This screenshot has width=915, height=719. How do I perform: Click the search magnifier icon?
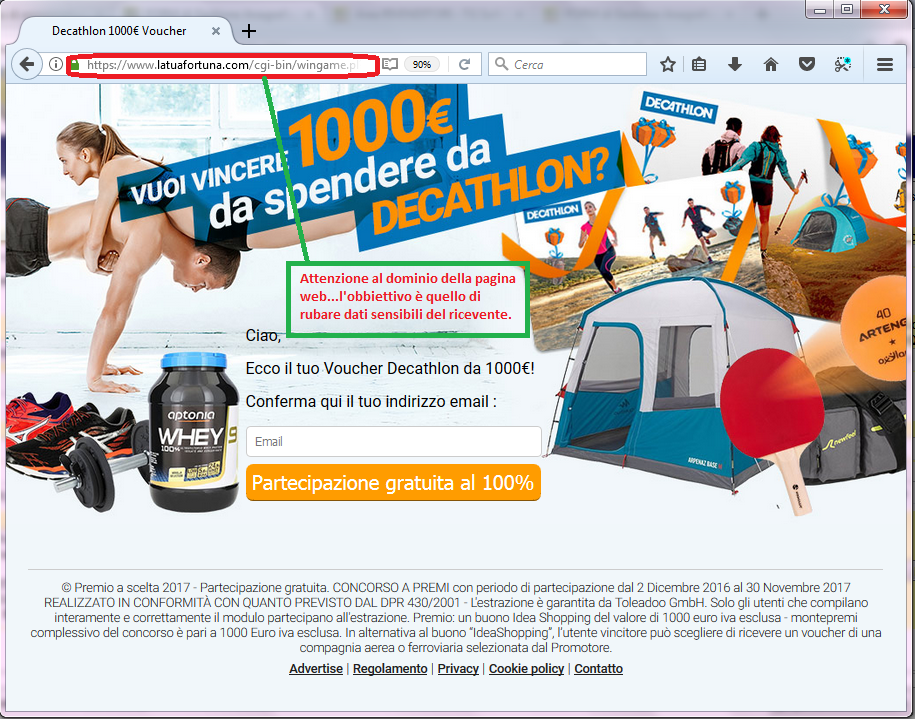point(501,64)
